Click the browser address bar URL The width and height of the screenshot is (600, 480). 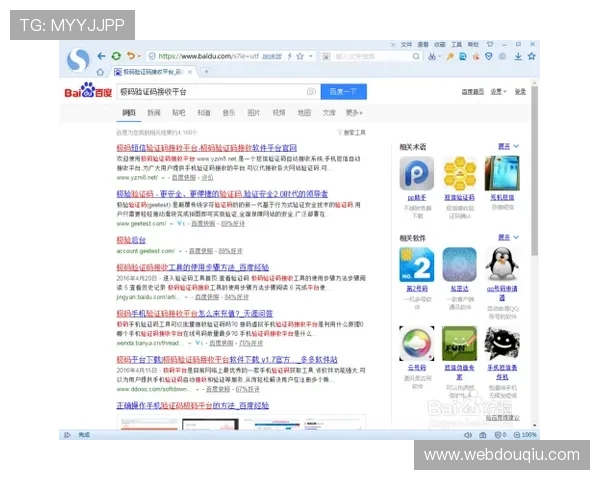209,56
